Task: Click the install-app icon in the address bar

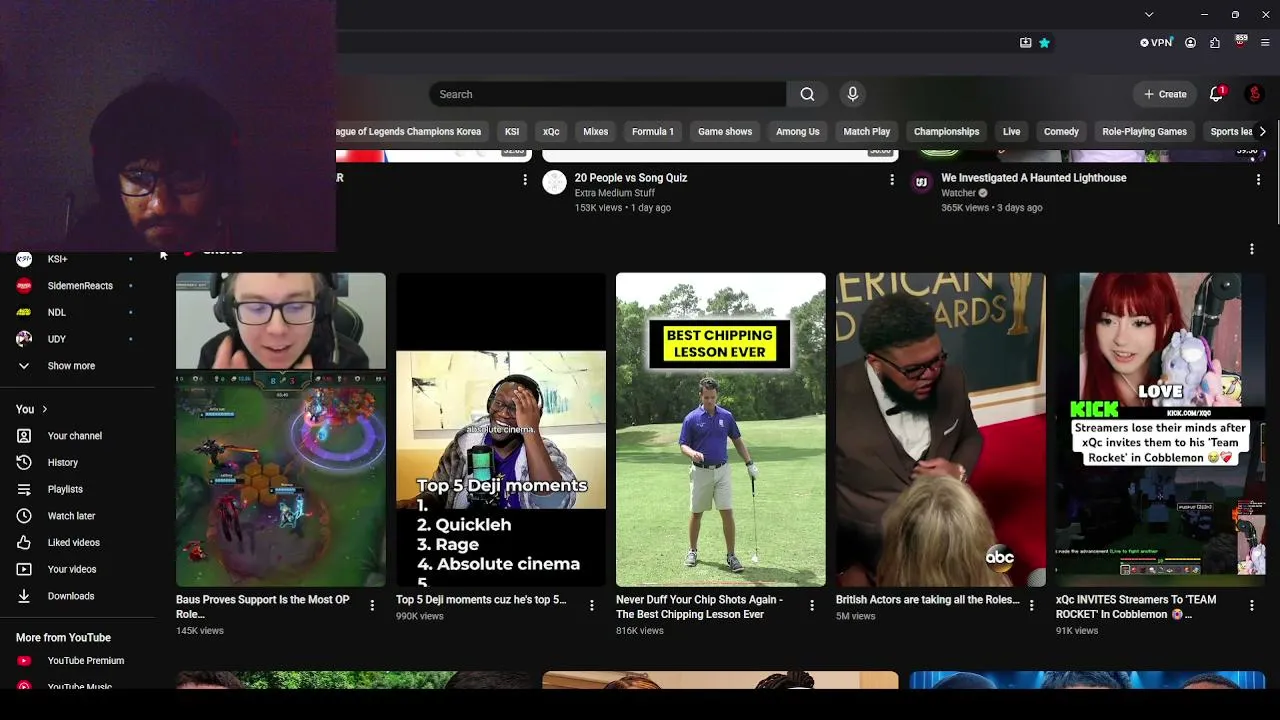Action: (1025, 43)
